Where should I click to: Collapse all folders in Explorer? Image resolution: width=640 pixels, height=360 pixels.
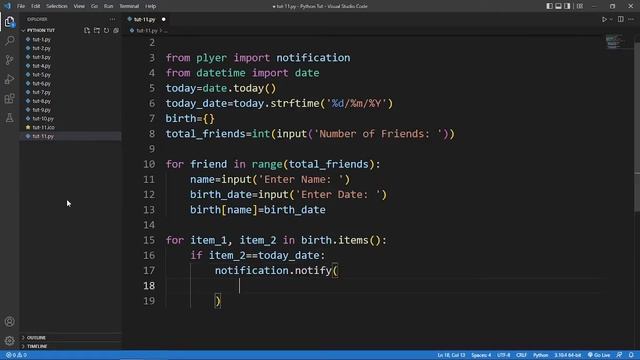(x=116, y=30)
